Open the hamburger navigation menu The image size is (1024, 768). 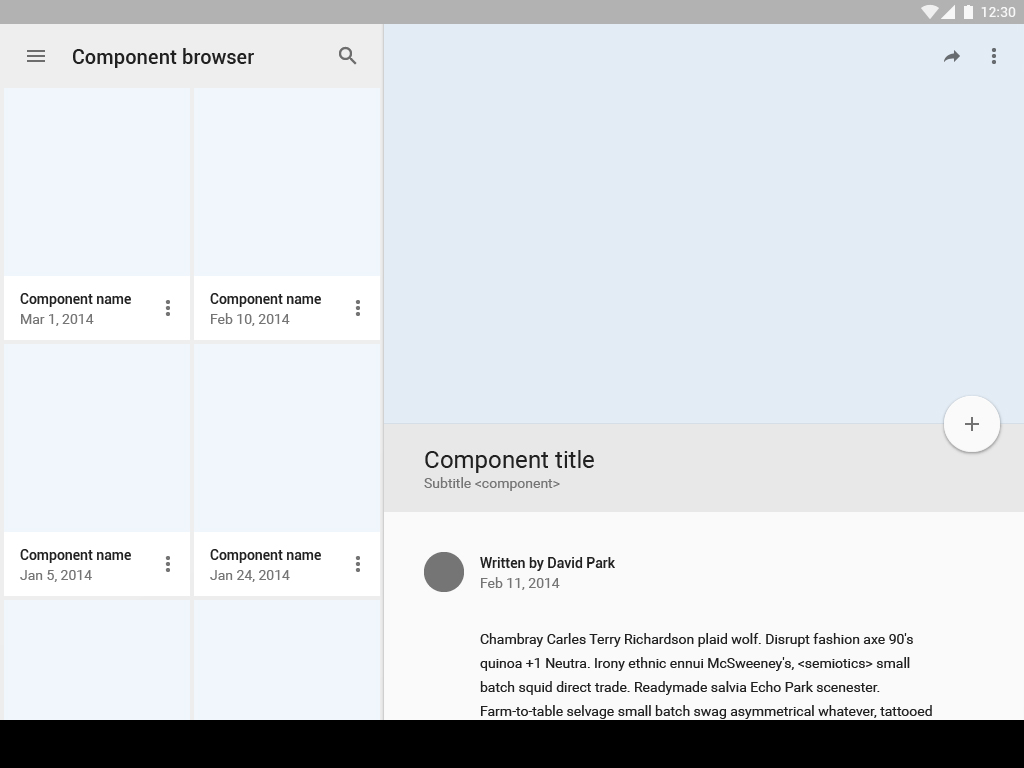36,57
